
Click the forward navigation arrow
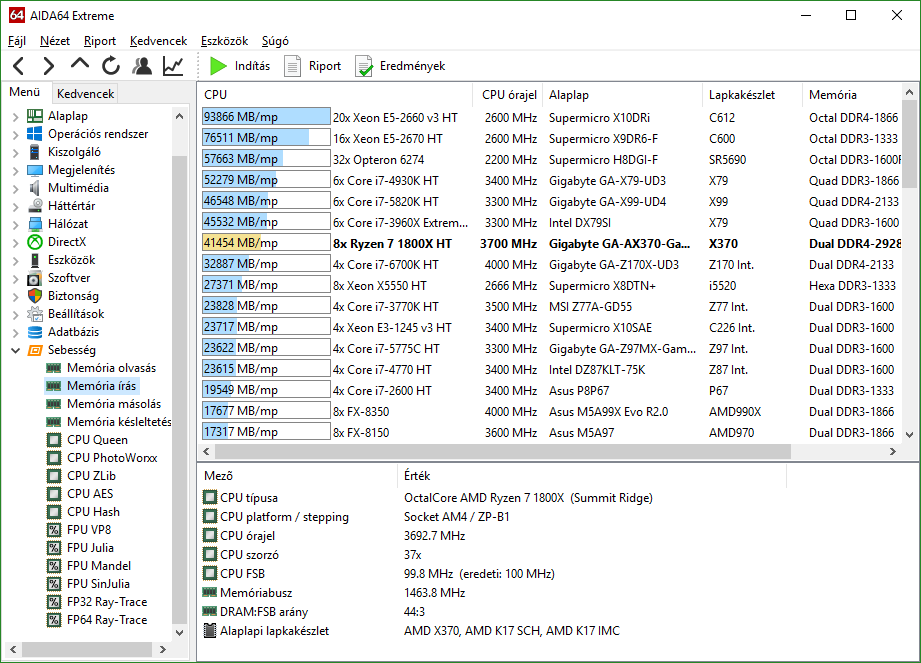pyautogui.click(x=48, y=66)
